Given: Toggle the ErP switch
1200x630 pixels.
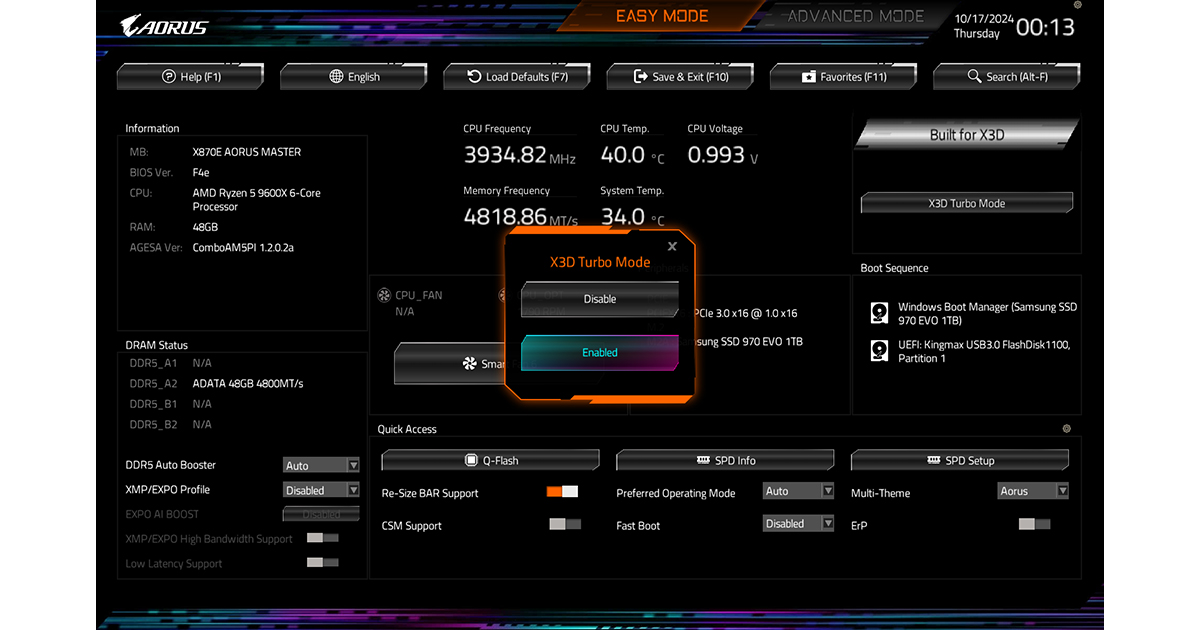Looking at the screenshot, I should [x=1035, y=524].
